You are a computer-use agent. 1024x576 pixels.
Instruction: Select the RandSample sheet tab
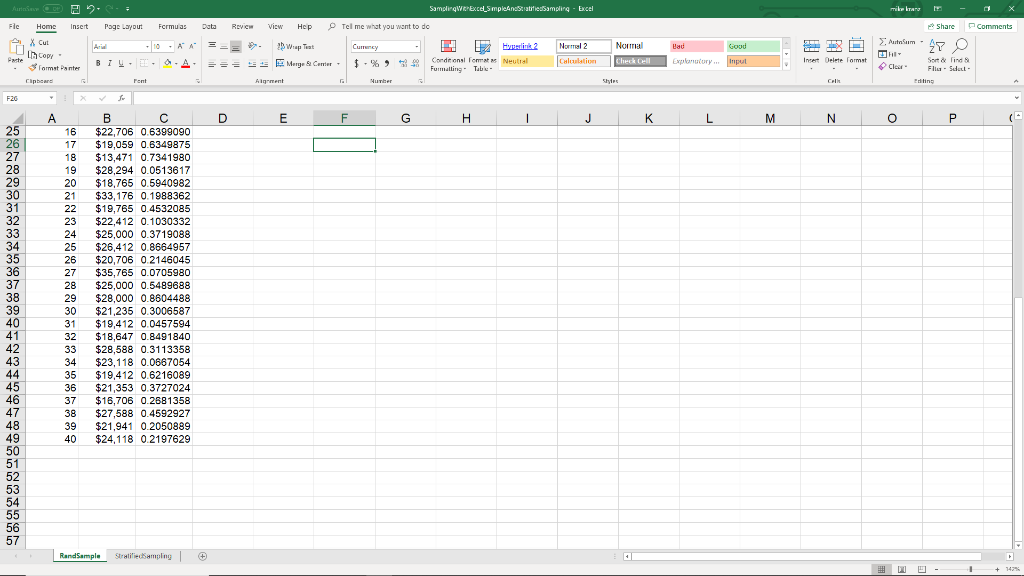(x=80, y=556)
